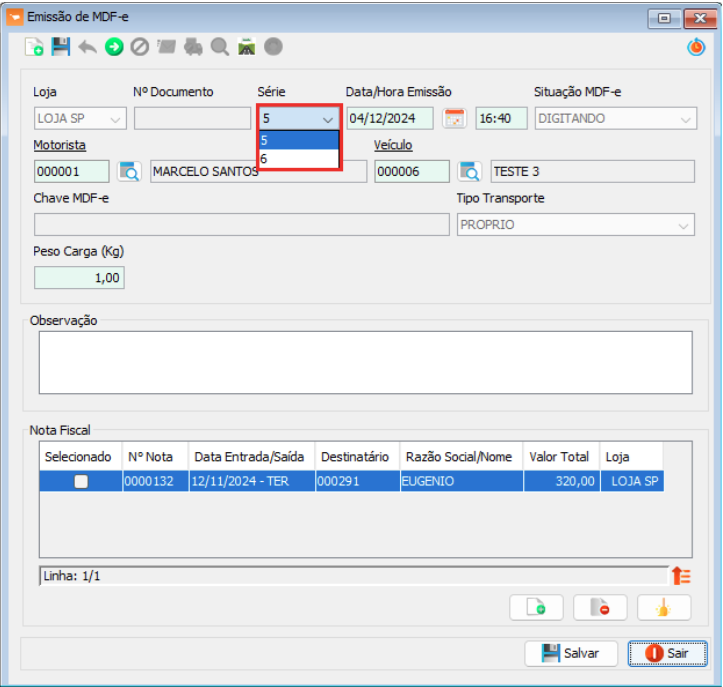Image resolution: width=723 pixels, height=687 pixels.
Task: Click the orange refresh timer icon
Action: coord(696,47)
